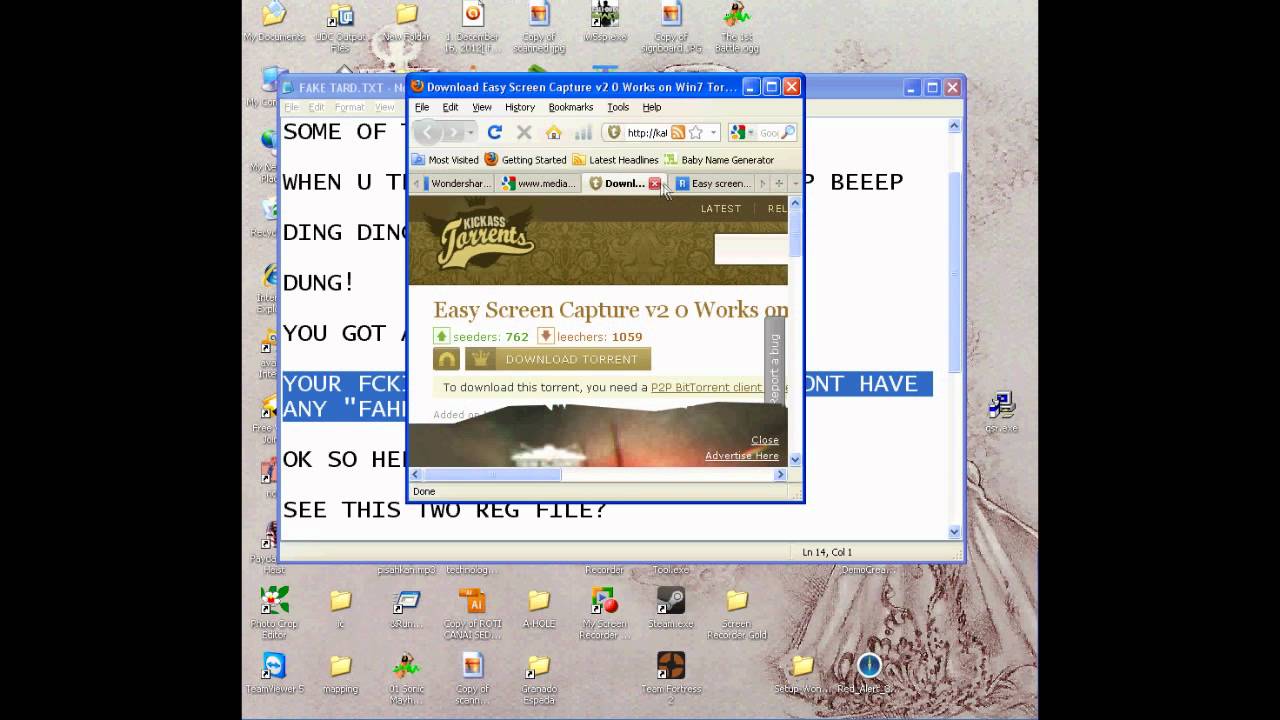The height and width of the screenshot is (720, 1280).
Task: Open the Red_Alert desktop icon
Action: click(868, 674)
